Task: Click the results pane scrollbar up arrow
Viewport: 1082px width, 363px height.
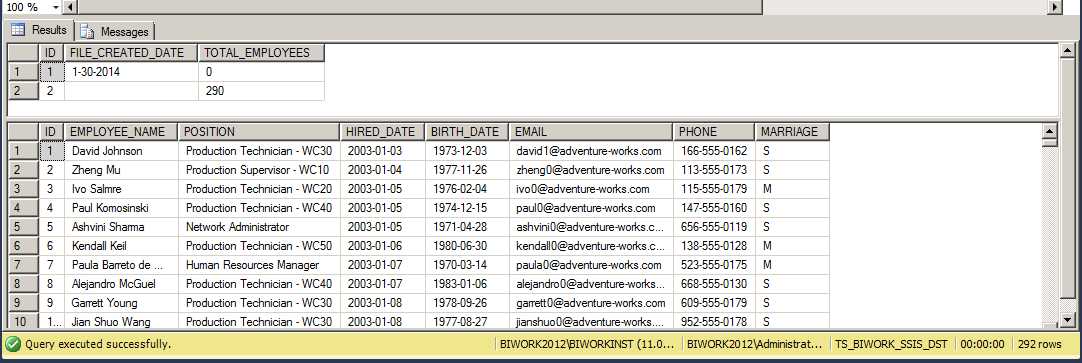Action: tap(1067, 51)
